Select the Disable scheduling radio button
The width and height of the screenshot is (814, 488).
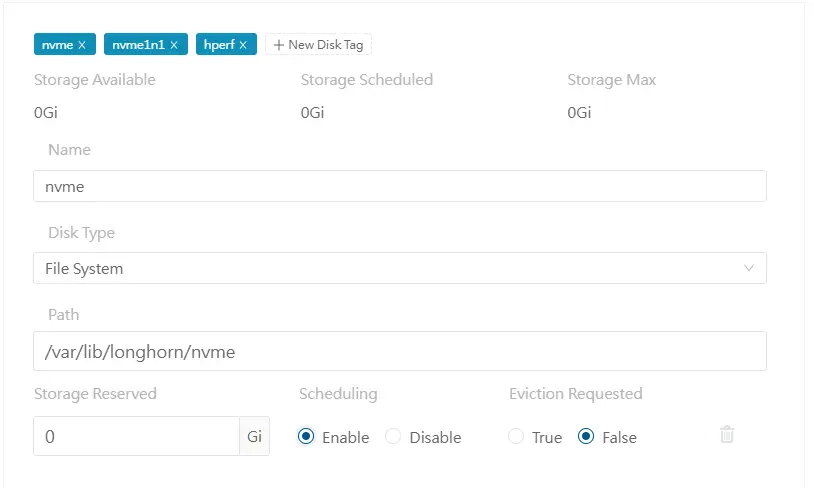coord(393,437)
